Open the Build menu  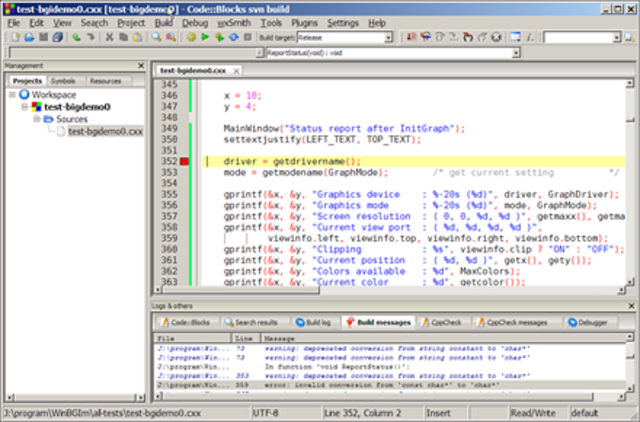[164, 23]
